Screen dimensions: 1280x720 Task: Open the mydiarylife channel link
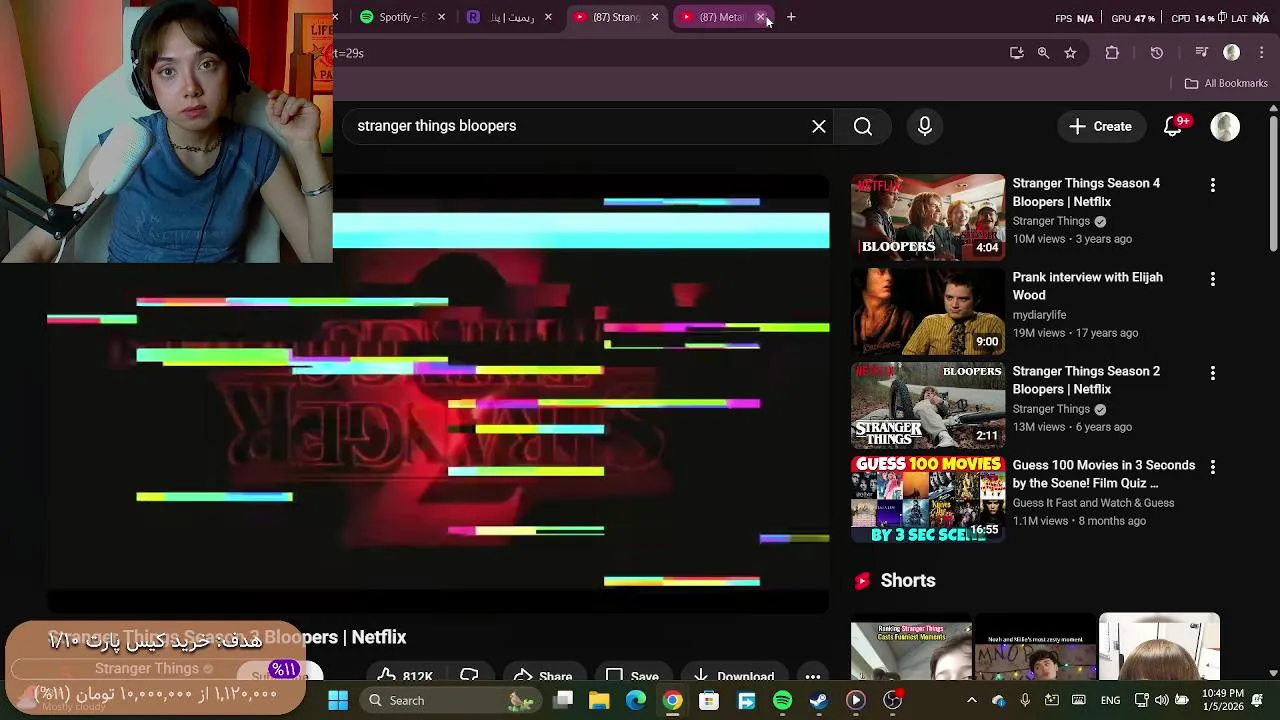1039,315
